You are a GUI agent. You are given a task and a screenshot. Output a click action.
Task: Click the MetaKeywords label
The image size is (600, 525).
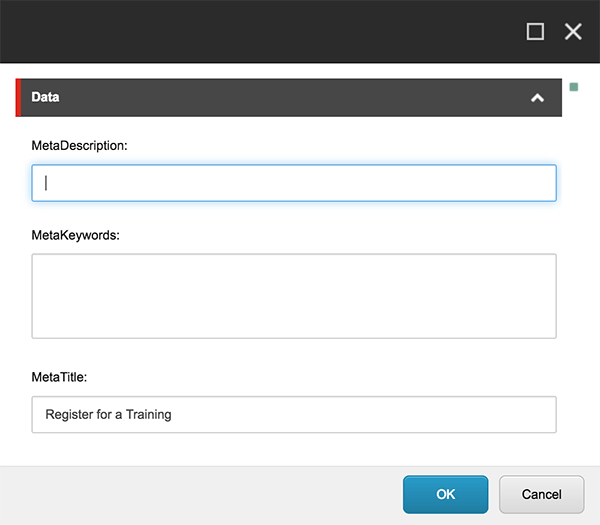(x=75, y=235)
